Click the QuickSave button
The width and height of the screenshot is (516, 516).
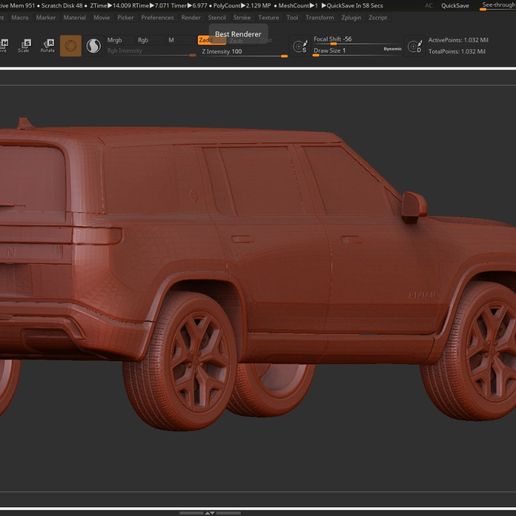(x=455, y=6)
